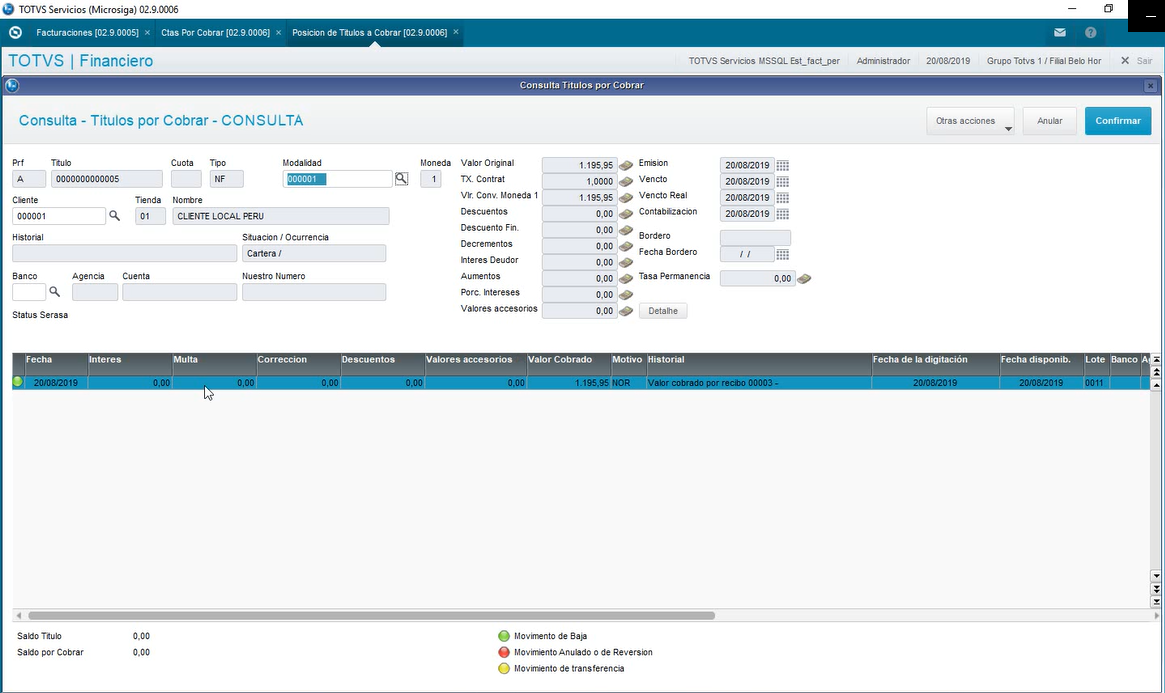Click the Confirmar button

tap(1117, 121)
